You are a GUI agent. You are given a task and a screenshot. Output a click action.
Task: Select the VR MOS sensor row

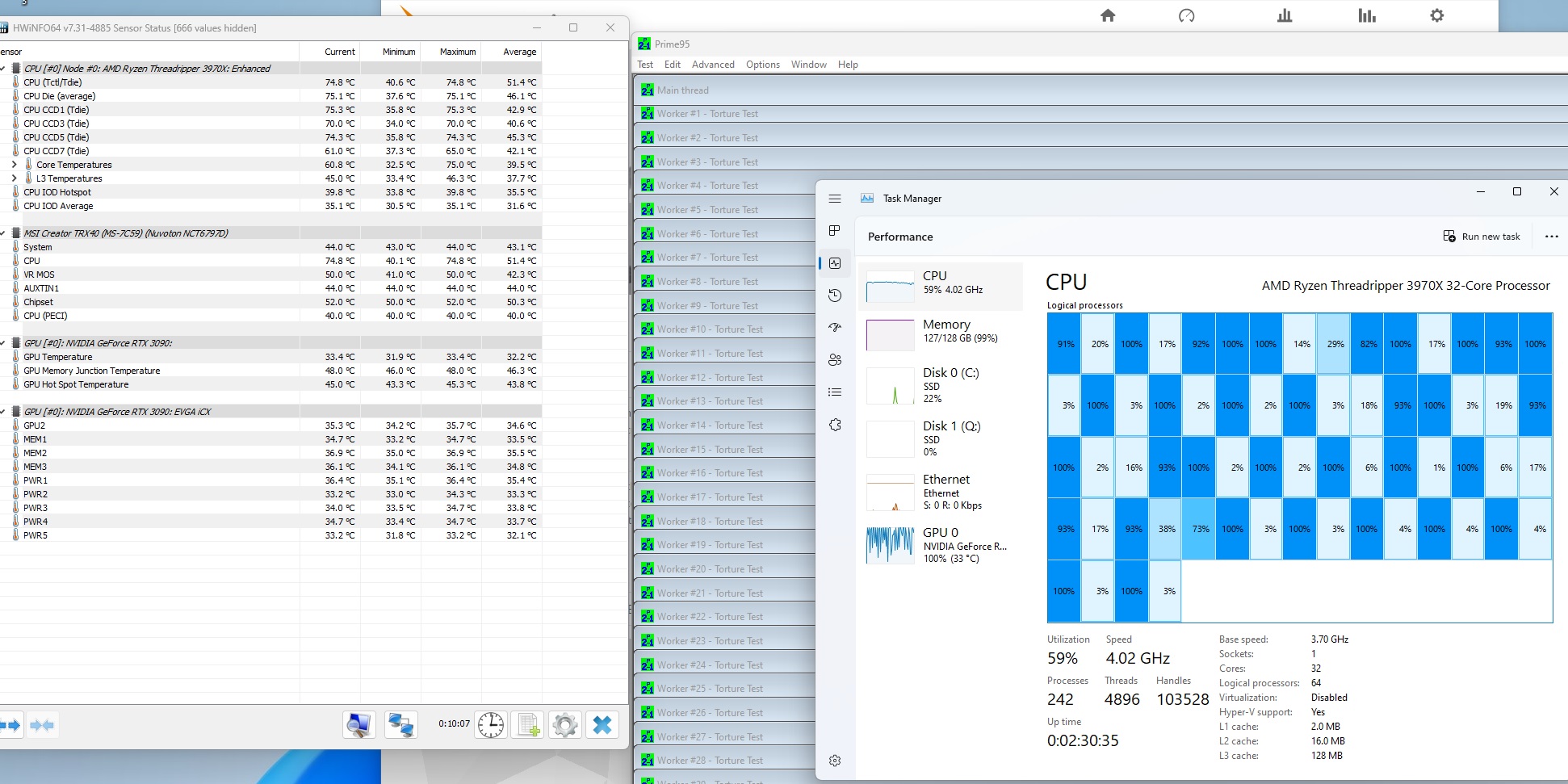270,275
